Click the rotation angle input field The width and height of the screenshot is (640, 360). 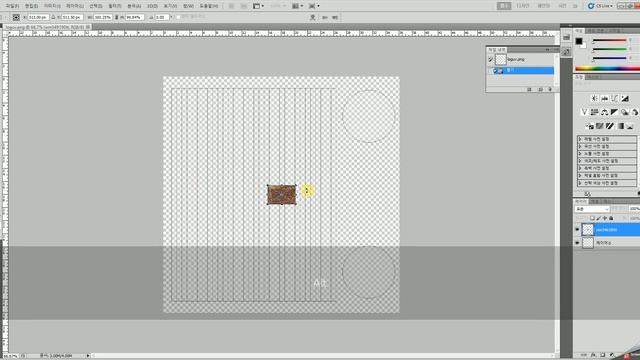click(x=161, y=17)
